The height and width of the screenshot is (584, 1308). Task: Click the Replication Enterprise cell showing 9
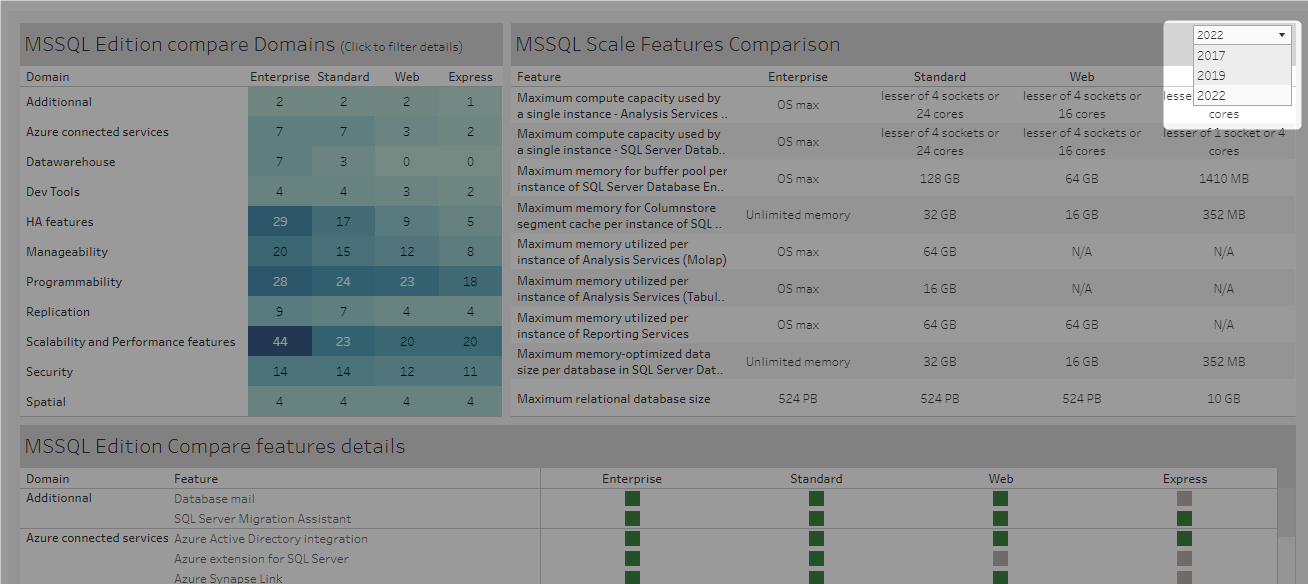coord(280,311)
